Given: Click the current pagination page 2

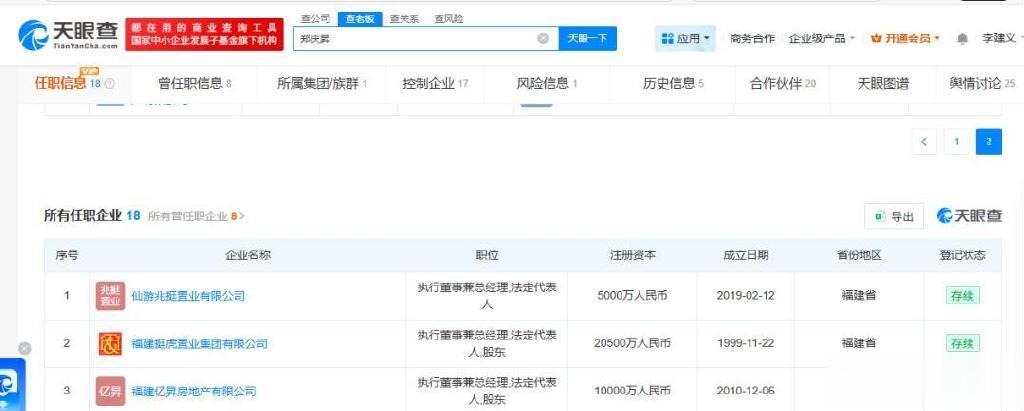Looking at the screenshot, I should tap(989, 142).
